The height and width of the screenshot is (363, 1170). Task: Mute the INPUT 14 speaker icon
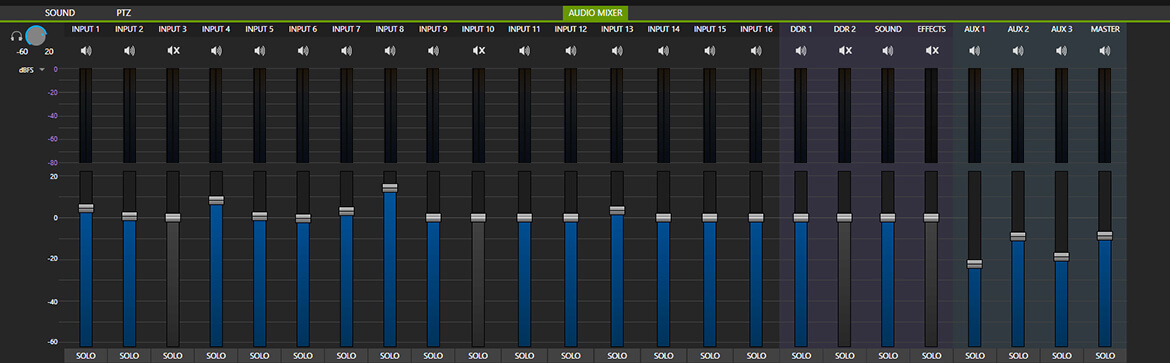(663, 51)
